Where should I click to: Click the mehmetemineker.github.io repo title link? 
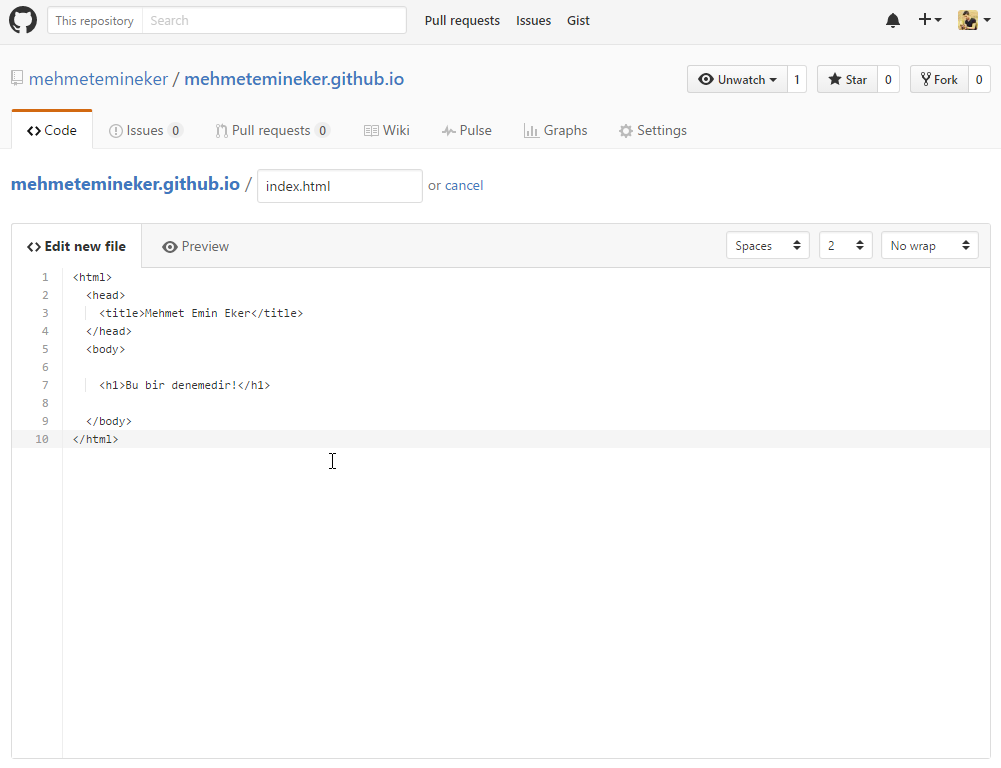tap(294, 79)
